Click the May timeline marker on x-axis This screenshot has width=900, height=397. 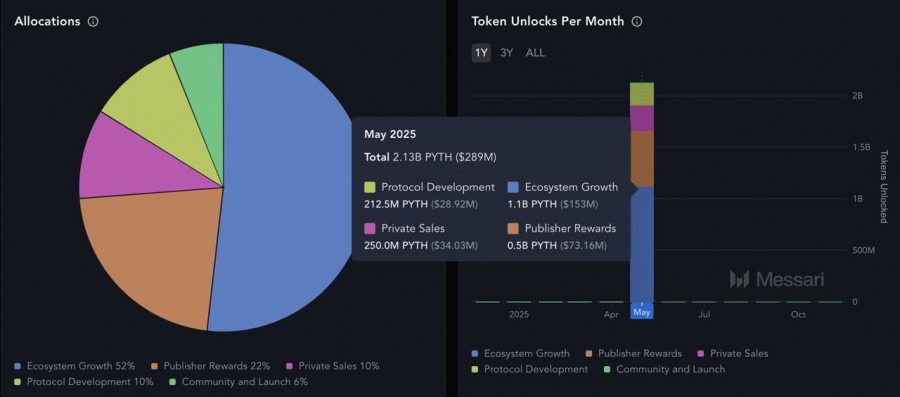(x=642, y=312)
